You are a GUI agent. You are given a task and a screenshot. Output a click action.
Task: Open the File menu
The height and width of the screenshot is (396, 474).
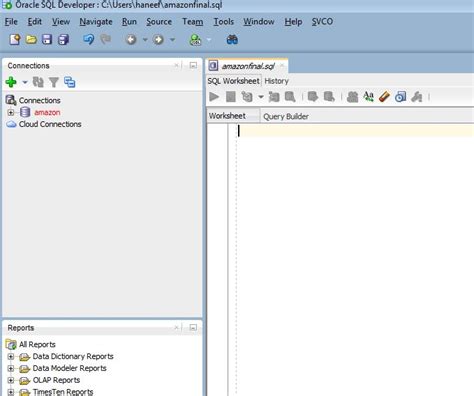coord(11,22)
